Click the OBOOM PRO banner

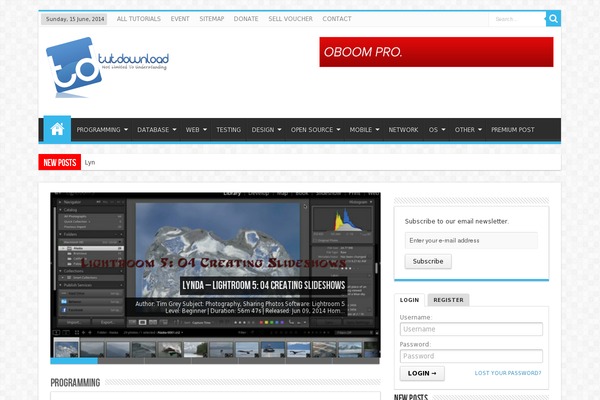pos(436,52)
